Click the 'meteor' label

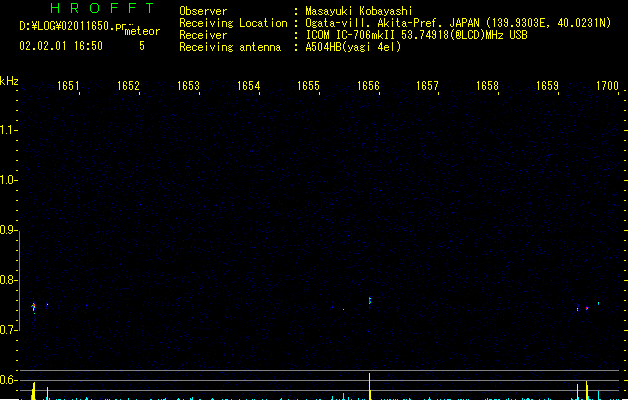[142, 31]
